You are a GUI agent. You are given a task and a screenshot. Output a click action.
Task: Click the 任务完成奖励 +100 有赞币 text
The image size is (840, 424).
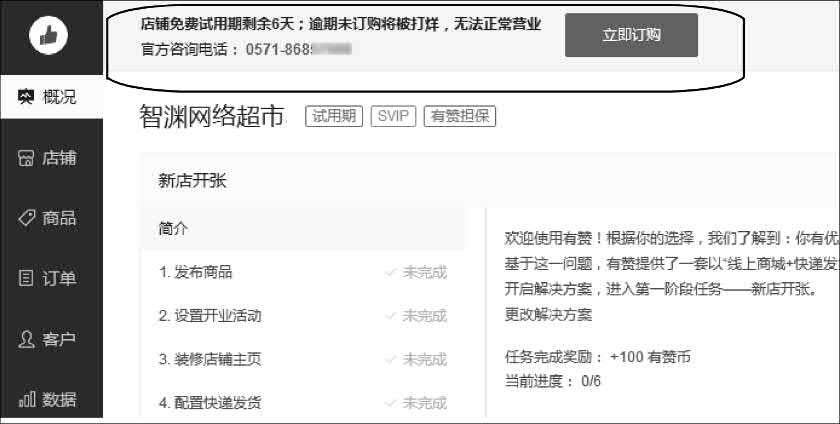point(597,357)
